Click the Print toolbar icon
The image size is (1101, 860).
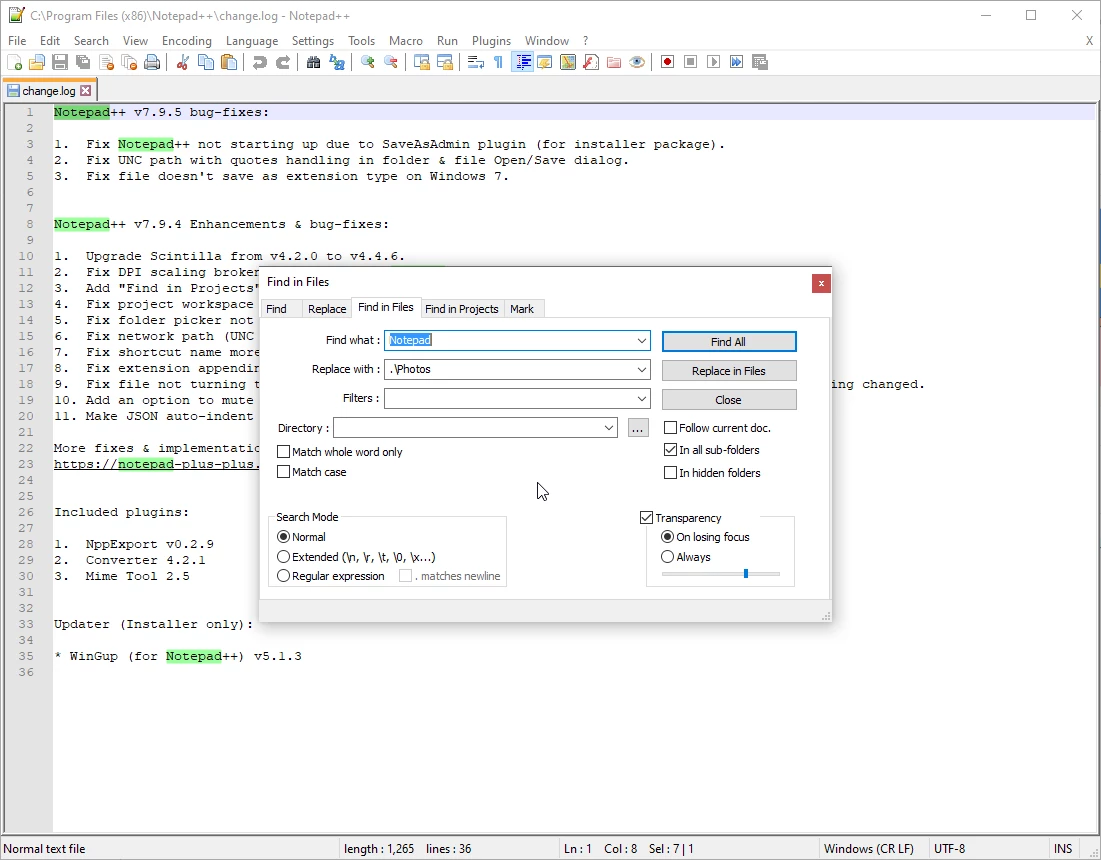point(152,62)
